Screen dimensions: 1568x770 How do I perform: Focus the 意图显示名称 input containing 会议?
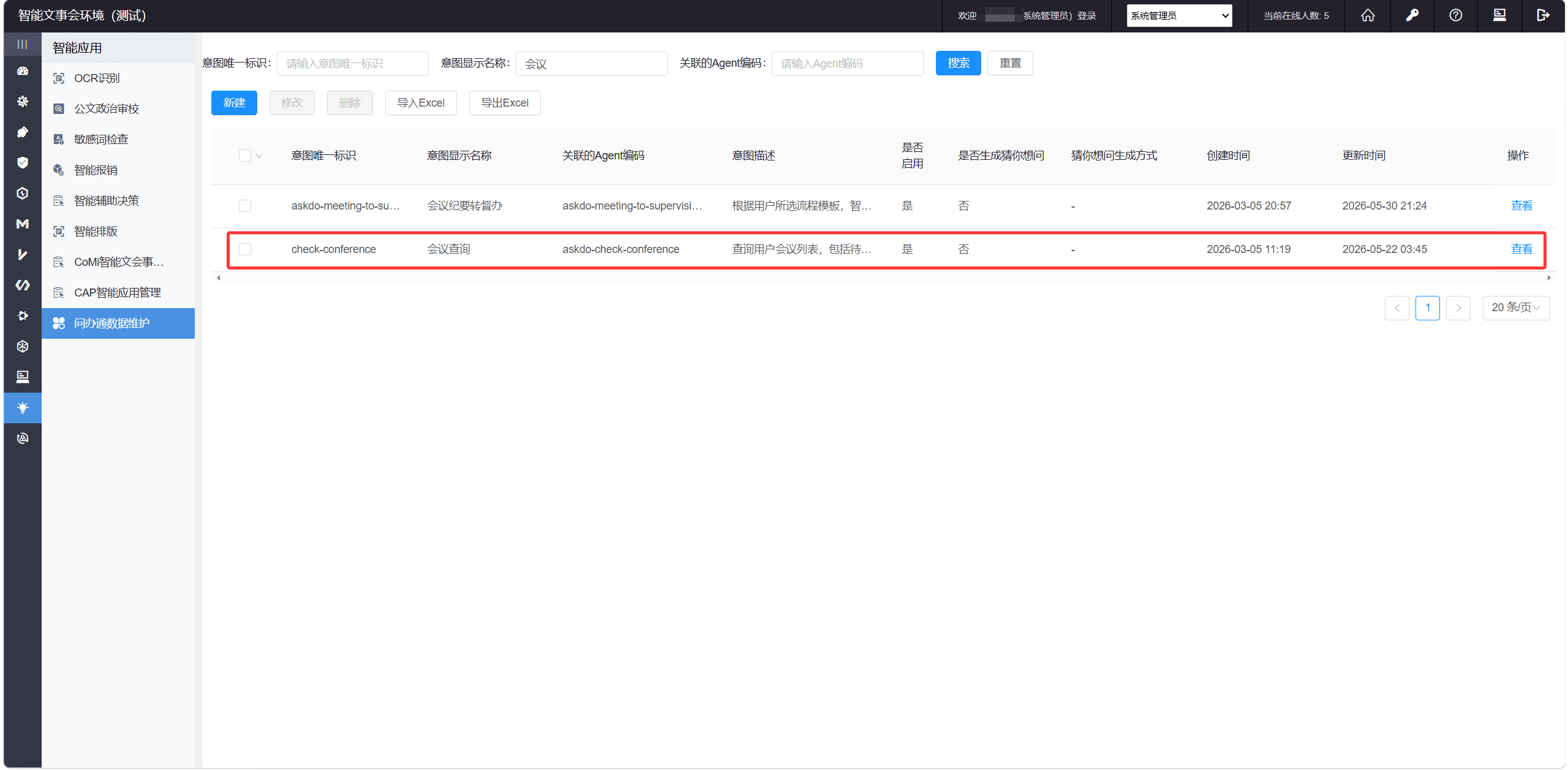(x=592, y=64)
